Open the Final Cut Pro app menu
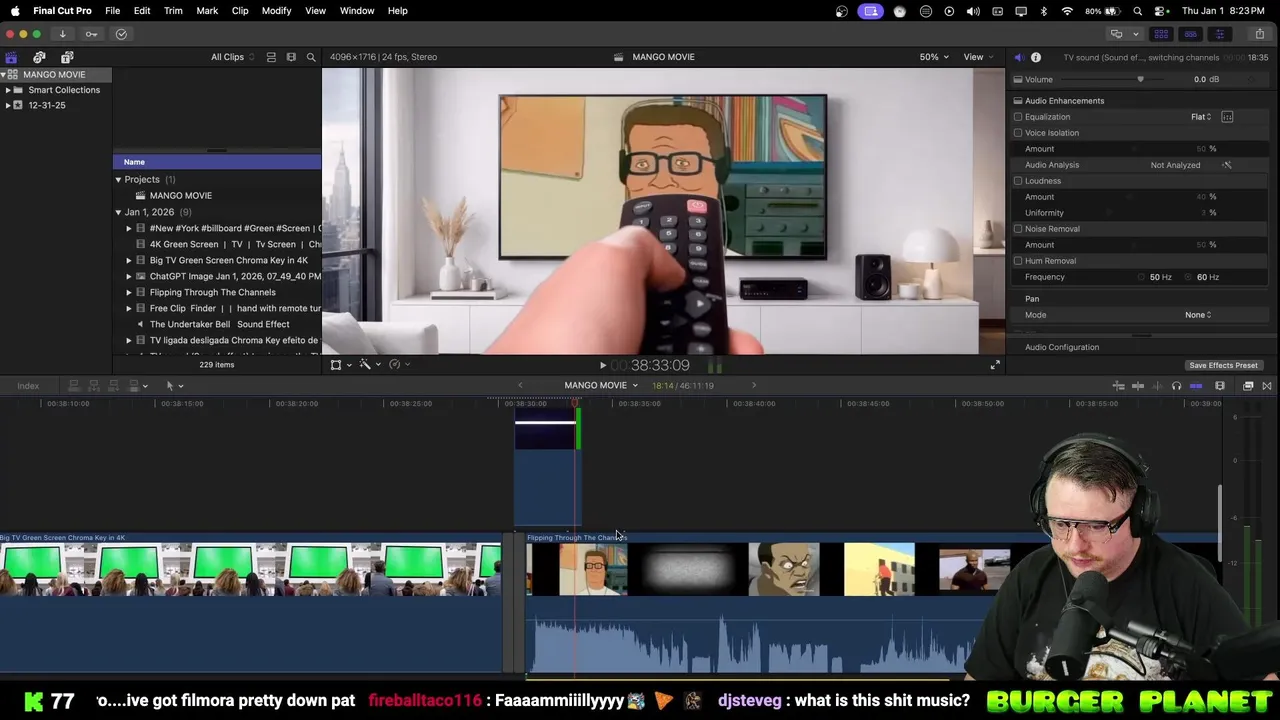 62,11
